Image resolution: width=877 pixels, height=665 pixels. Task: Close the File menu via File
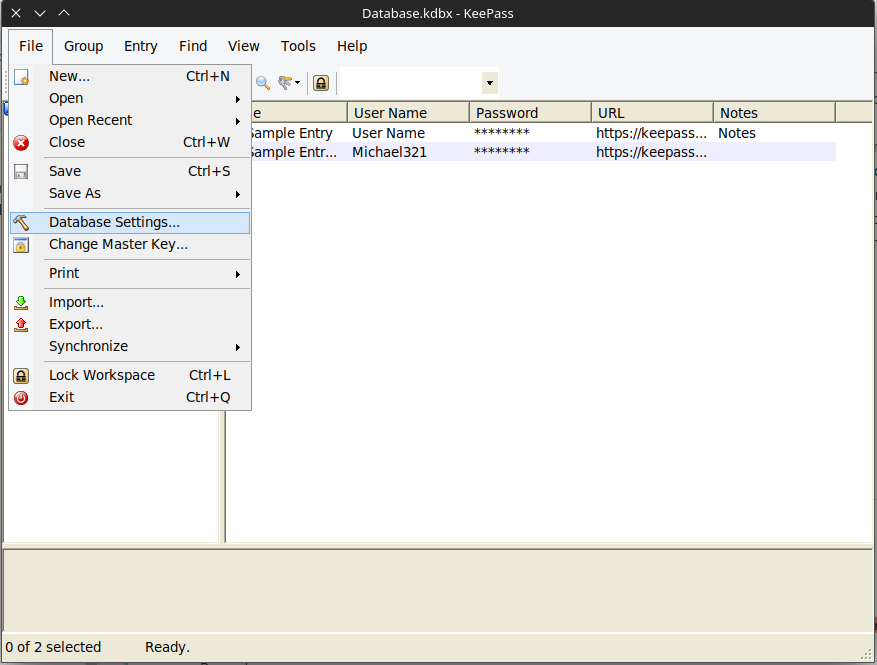(31, 46)
